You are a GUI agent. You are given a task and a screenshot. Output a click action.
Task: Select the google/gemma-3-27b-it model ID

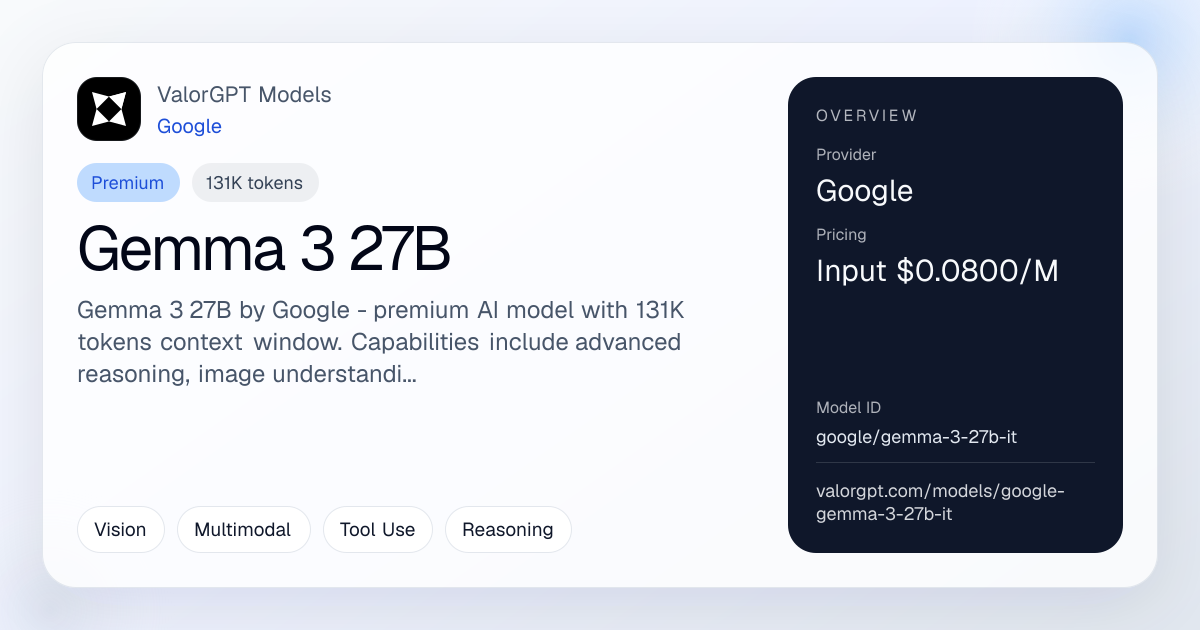[x=917, y=437]
